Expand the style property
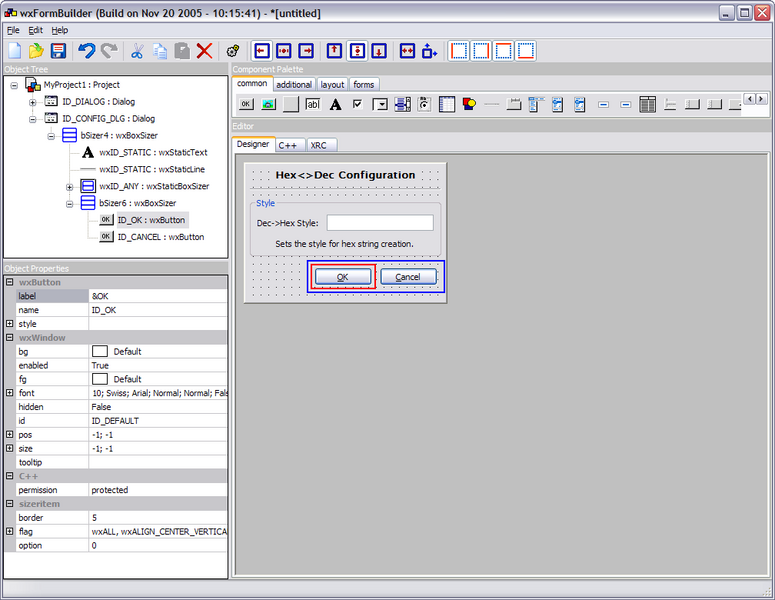Image resolution: width=775 pixels, height=600 pixels. point(9,324)
